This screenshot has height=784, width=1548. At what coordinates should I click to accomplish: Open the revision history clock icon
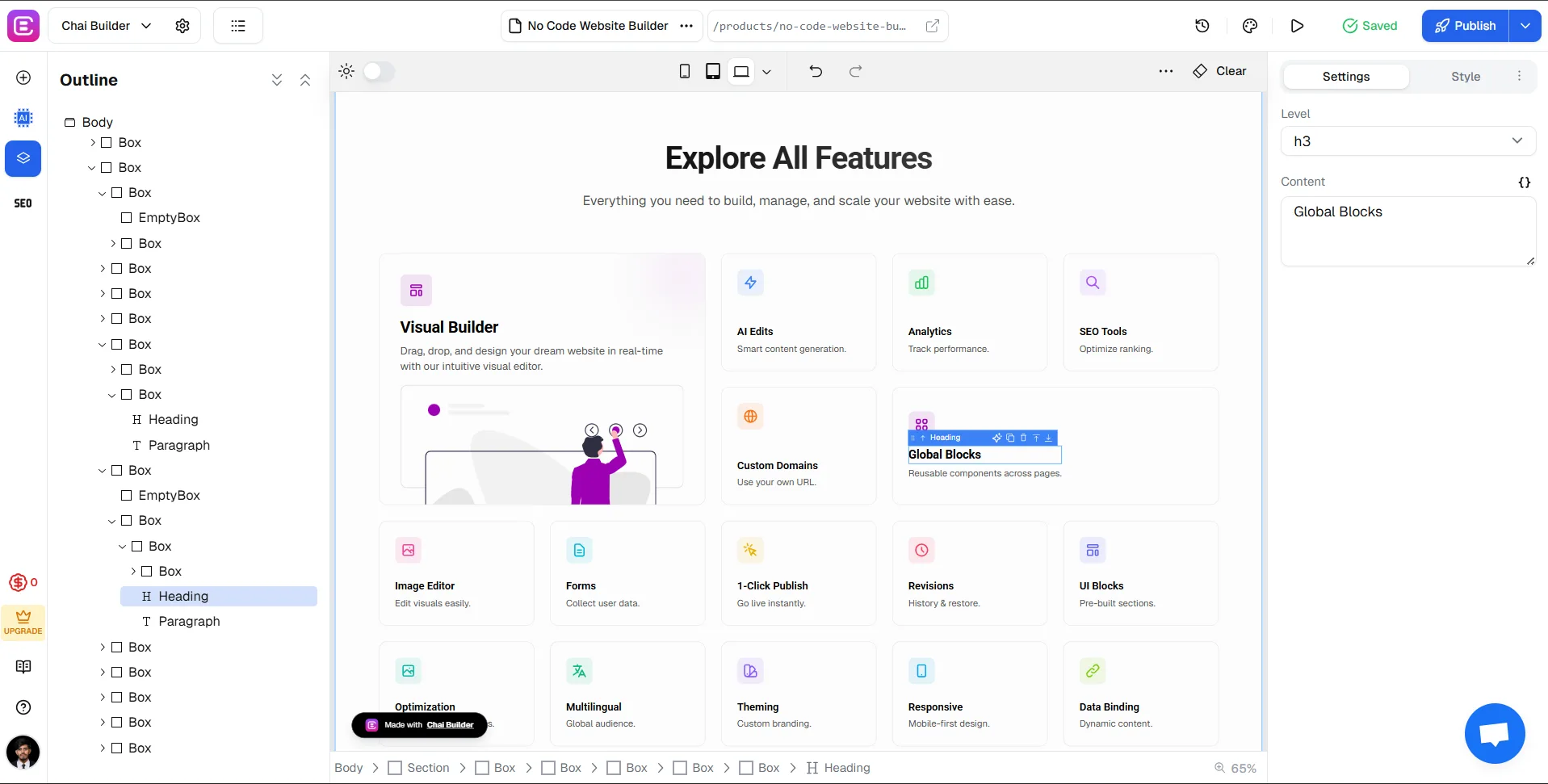tap(1202, 26)
